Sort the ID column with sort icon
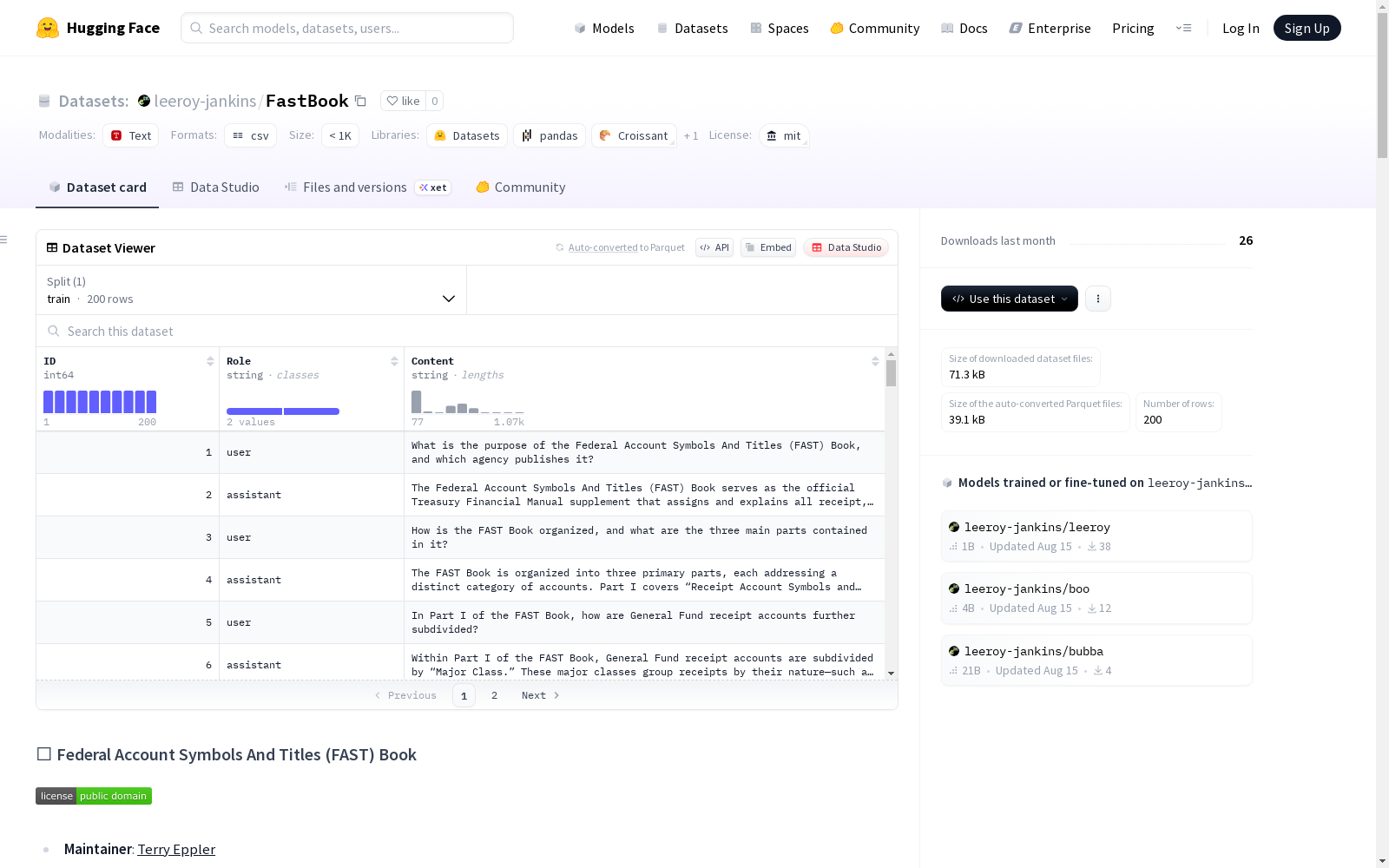This screenshot has height=868, width=1389. point(210,361)
